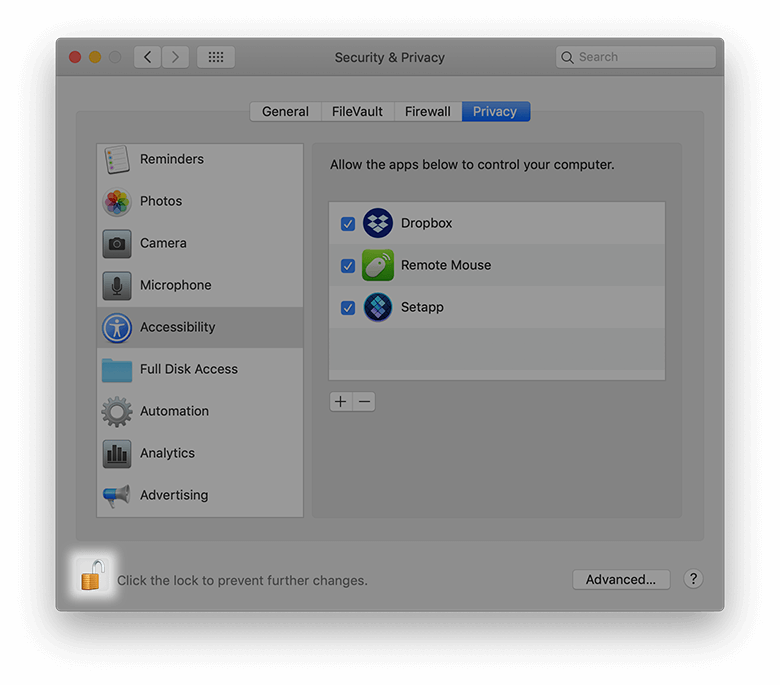Add an app with the plus button

[x=341, y=401]
